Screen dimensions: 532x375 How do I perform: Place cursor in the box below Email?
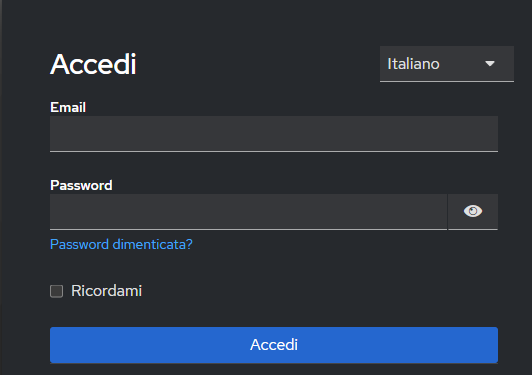click(x=274, y=134)
